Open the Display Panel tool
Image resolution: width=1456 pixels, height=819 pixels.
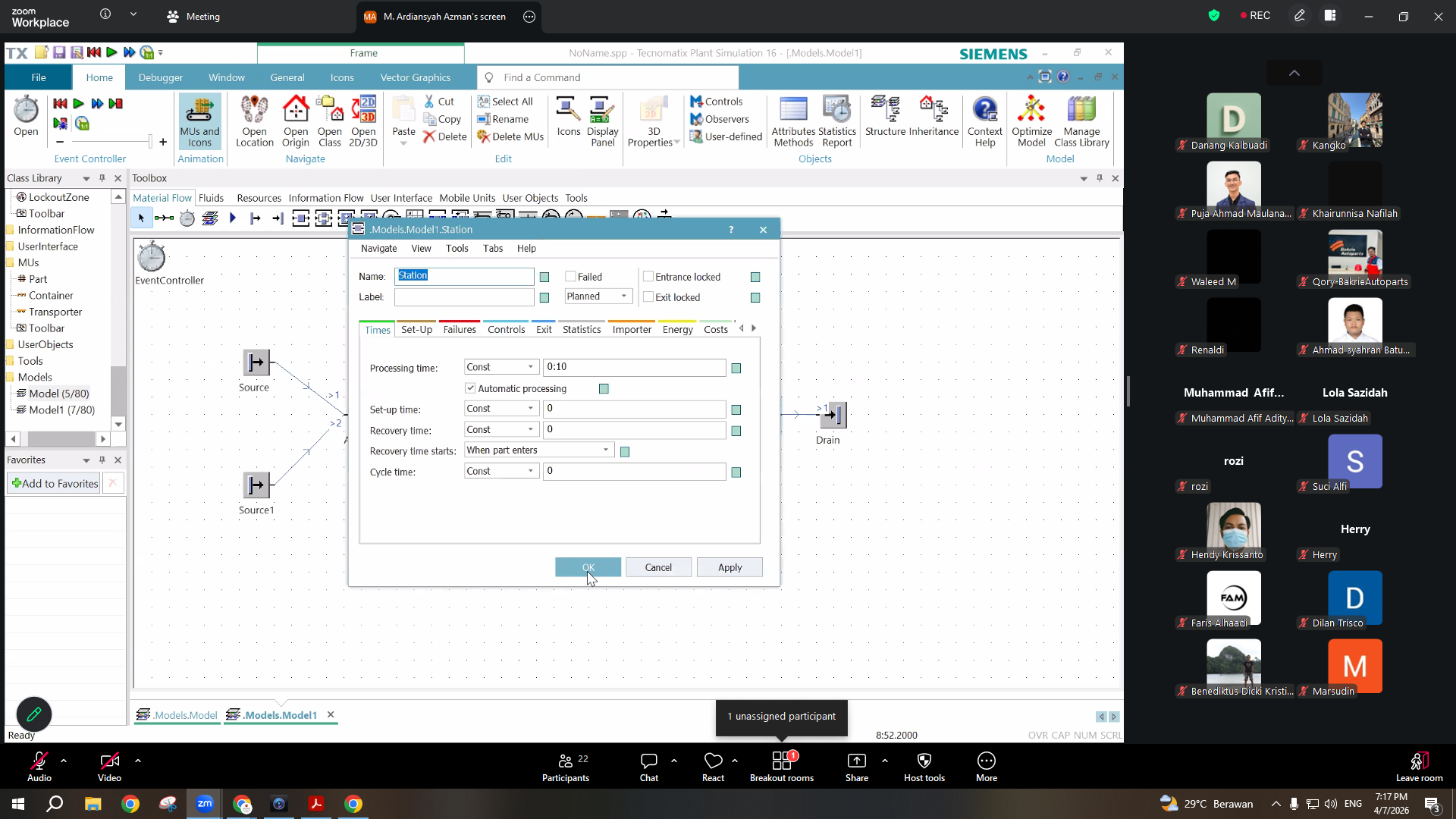(603, 121)
